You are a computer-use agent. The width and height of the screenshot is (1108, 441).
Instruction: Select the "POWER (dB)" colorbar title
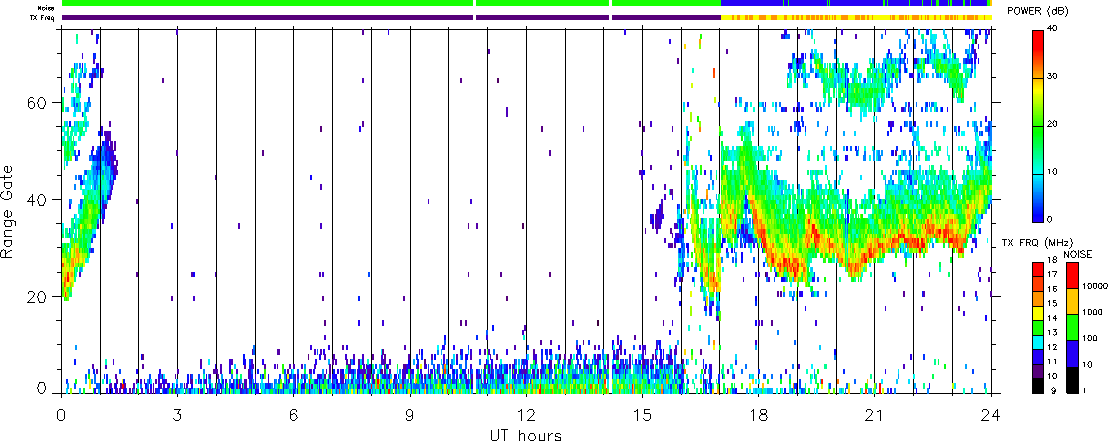pos(1038,11)
